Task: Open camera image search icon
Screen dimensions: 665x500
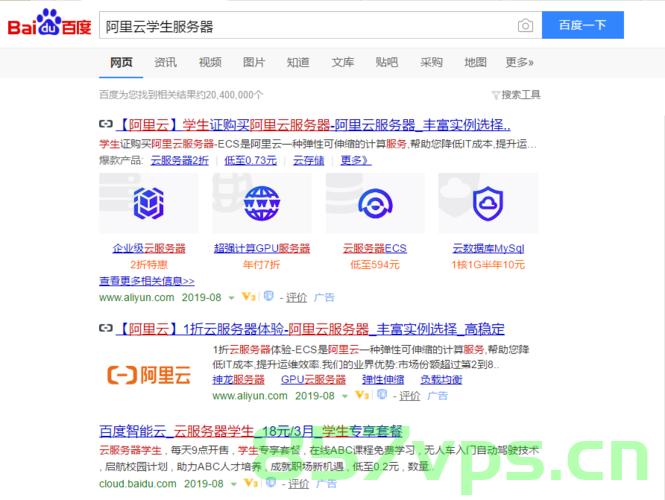Action: point(525,25)
